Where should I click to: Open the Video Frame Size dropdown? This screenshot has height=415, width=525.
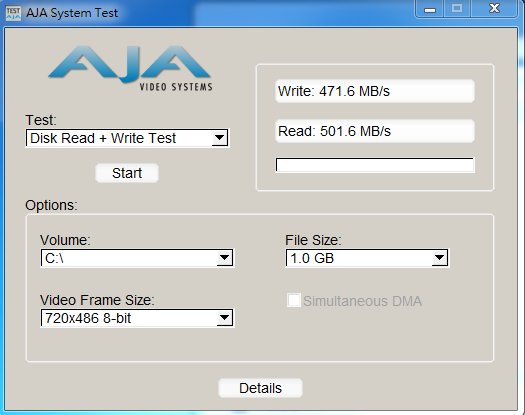[x=137, y=318]
